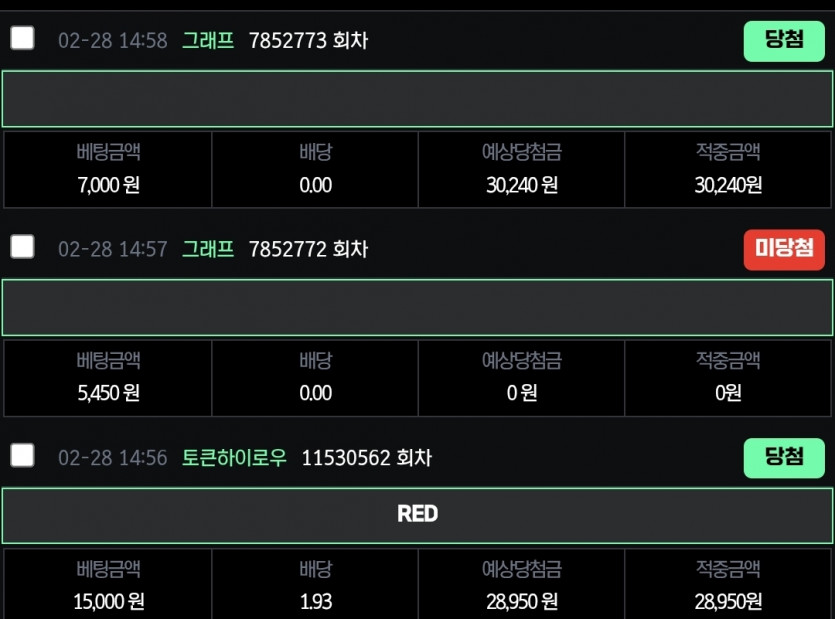Click the empty selection bar under round 7852773

[x=417, y=99]
